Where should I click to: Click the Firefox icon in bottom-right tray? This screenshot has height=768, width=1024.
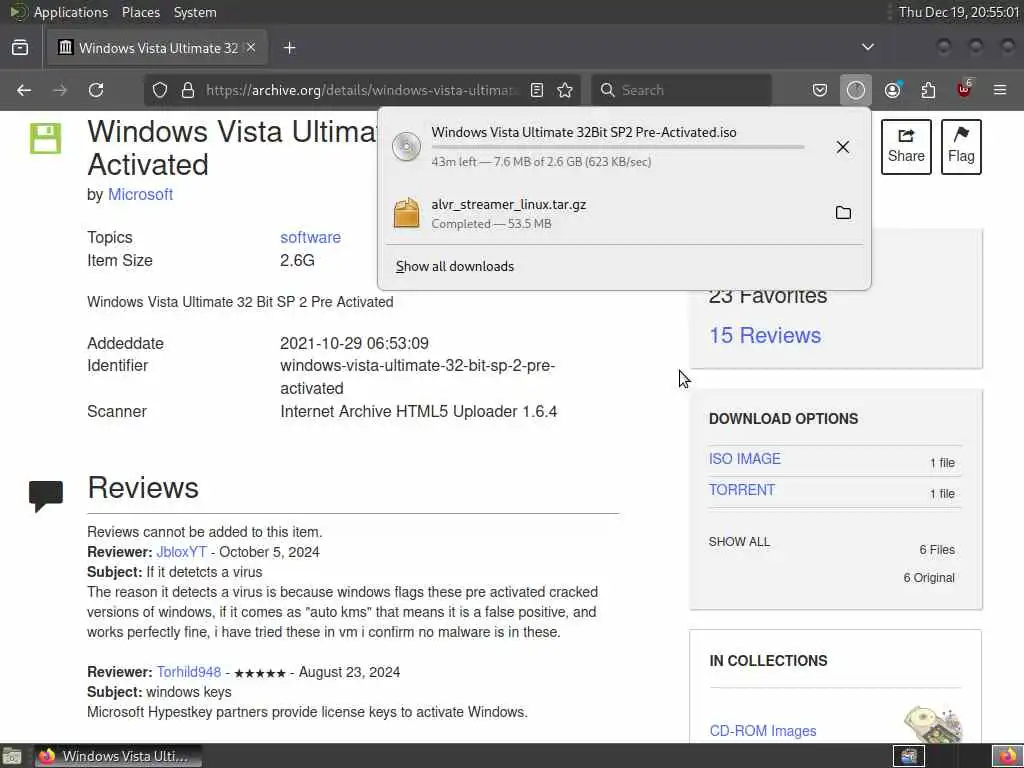(1008, 756)
